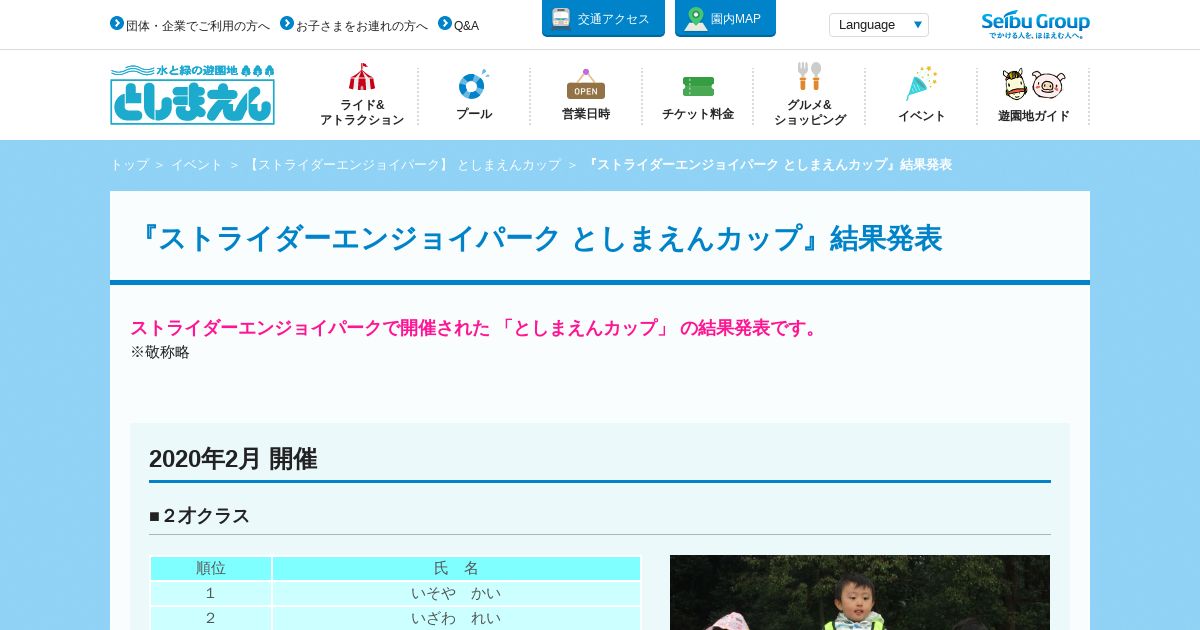Click the としまえん logo
Screen dimensions: 1200x630
tap(192, 94)
